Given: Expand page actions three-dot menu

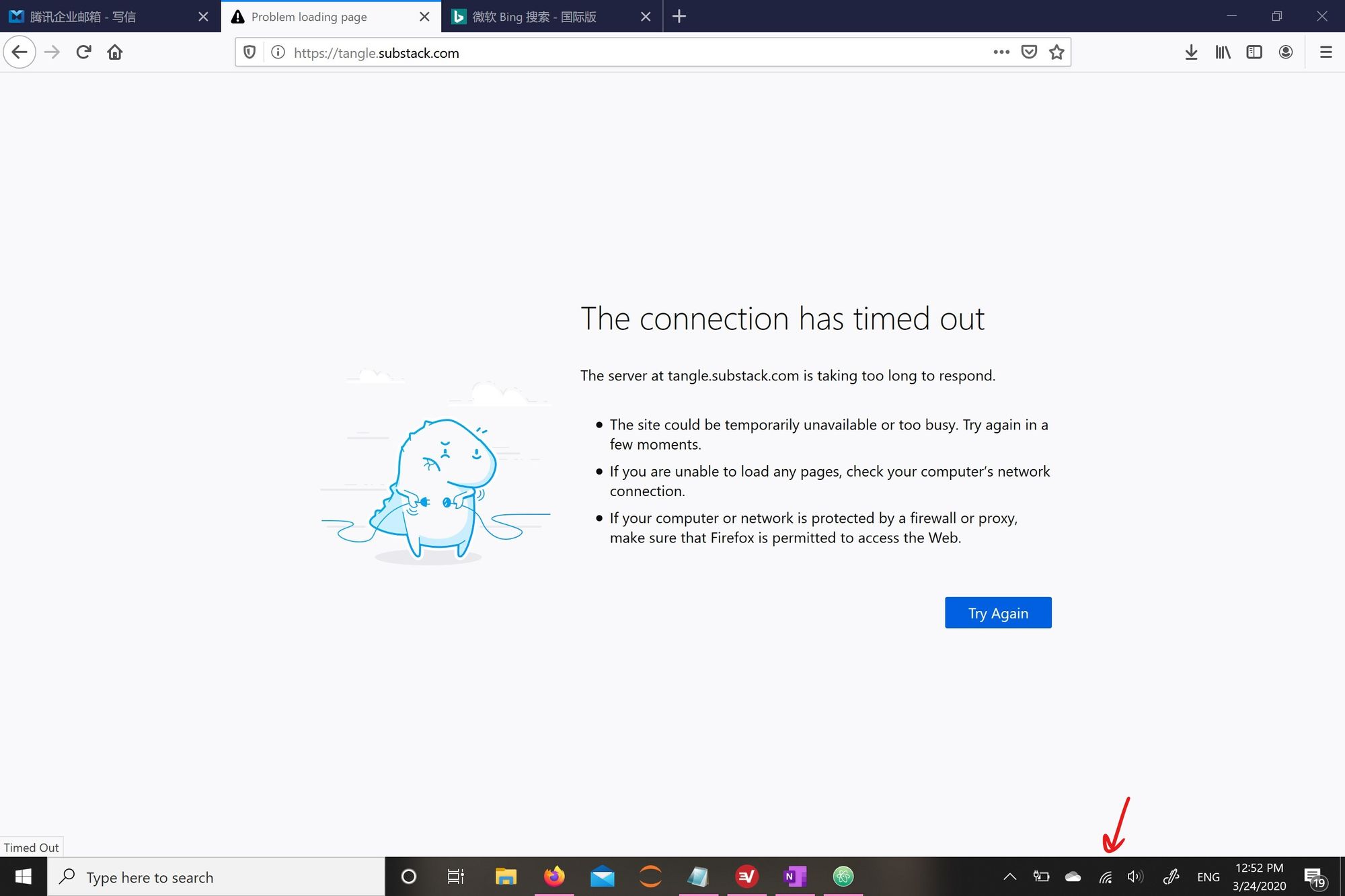Looking at the screenshot, I should pyautogui.click(x=1001, y=52).
